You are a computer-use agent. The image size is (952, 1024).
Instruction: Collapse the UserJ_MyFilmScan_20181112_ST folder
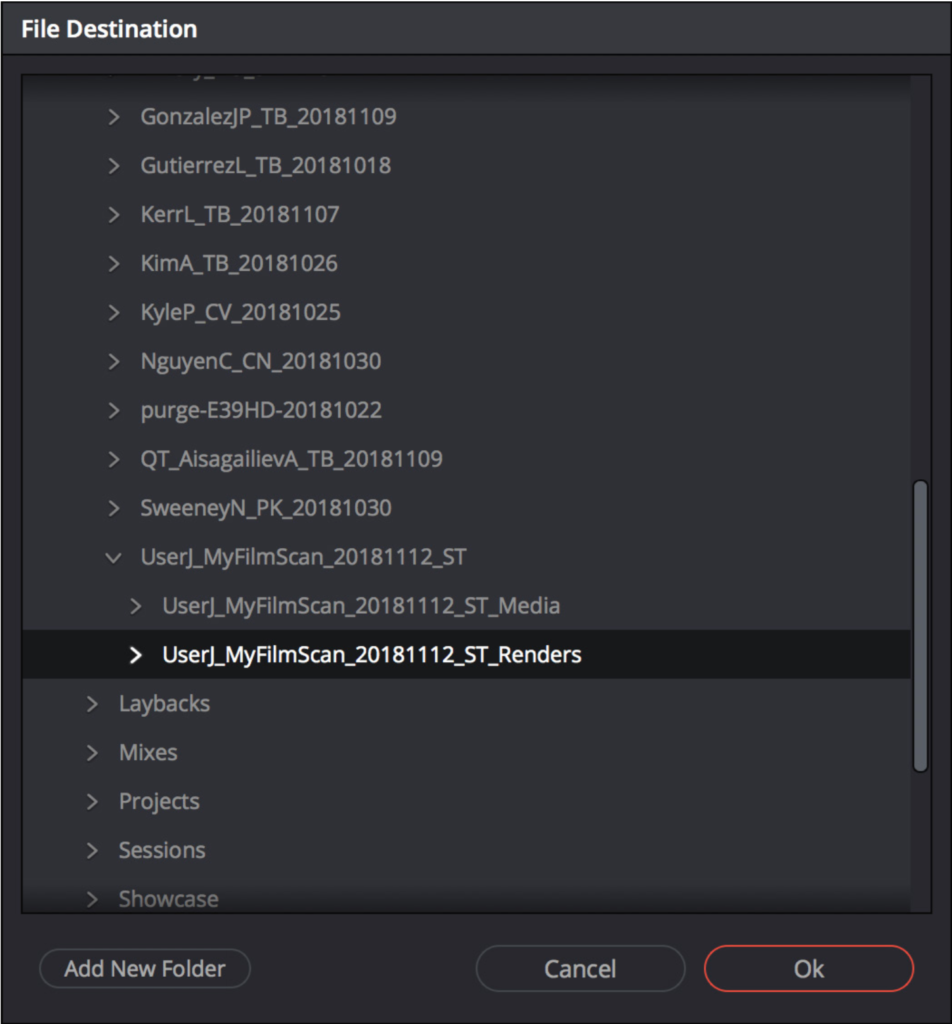coord(114,558)
